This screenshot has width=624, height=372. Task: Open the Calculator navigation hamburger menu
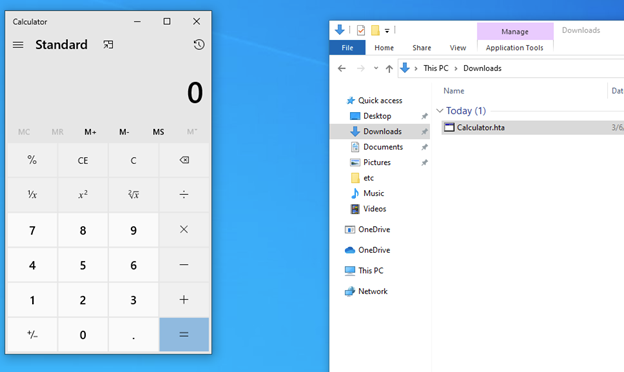point(18,45)
